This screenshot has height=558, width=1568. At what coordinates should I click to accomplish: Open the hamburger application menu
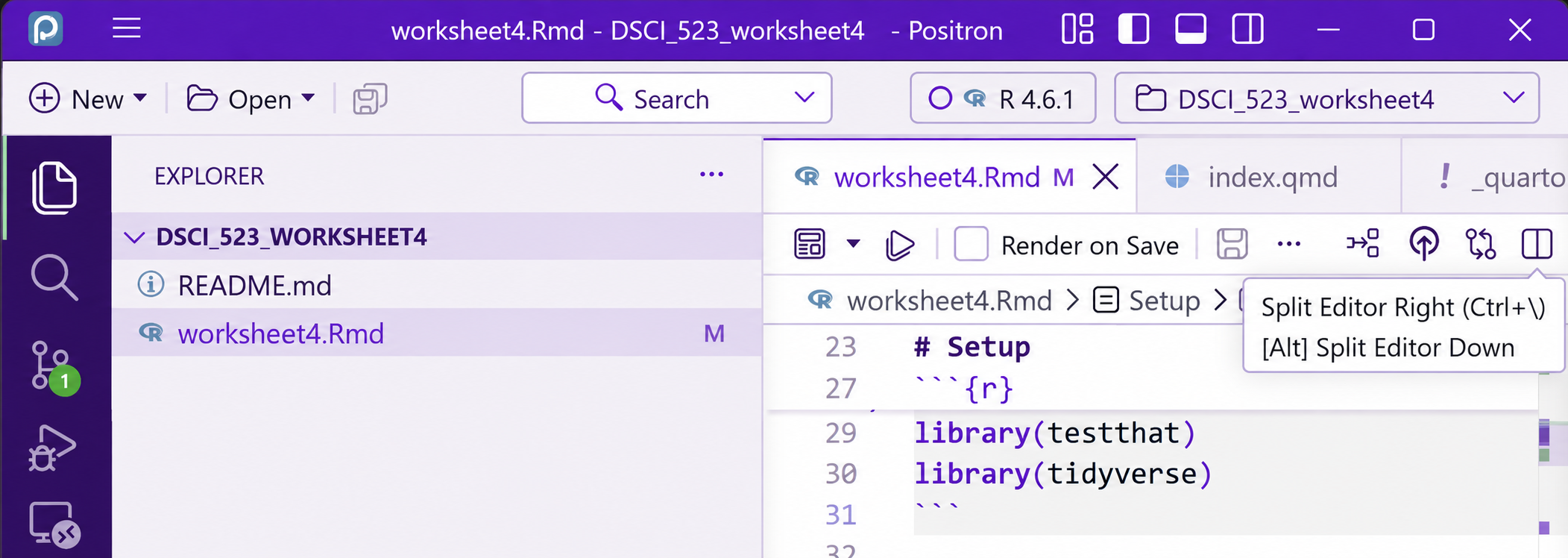(x=127, y=29)
